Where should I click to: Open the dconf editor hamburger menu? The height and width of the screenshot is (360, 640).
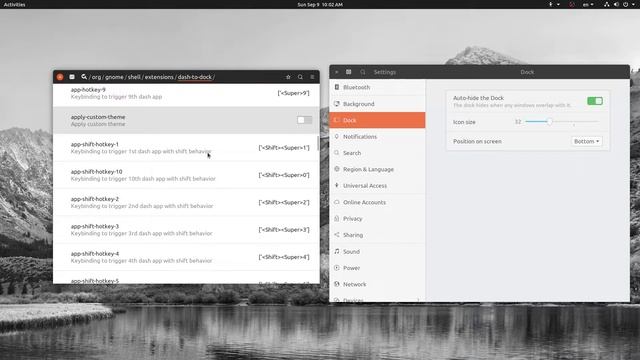pyautogui.click(x=312, y=77)
